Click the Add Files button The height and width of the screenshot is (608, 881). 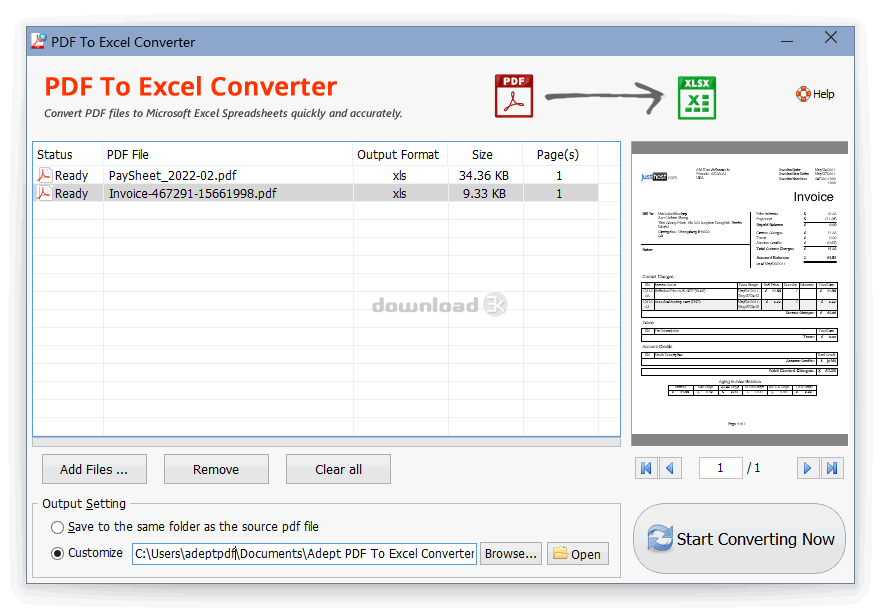click(x=94, y=469)
